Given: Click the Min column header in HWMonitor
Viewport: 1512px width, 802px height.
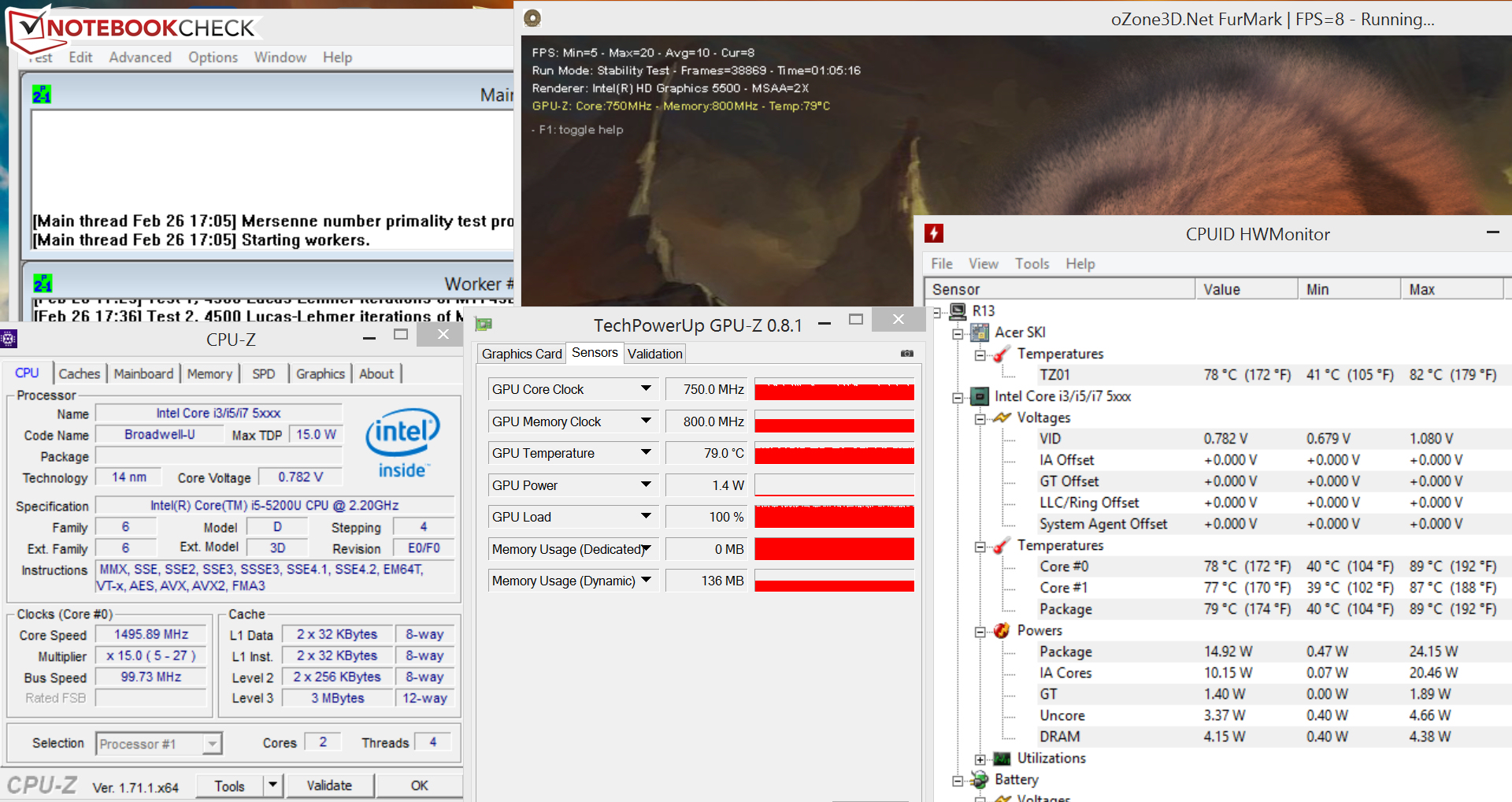Looking at the screenshot, I should (1350, 289).
